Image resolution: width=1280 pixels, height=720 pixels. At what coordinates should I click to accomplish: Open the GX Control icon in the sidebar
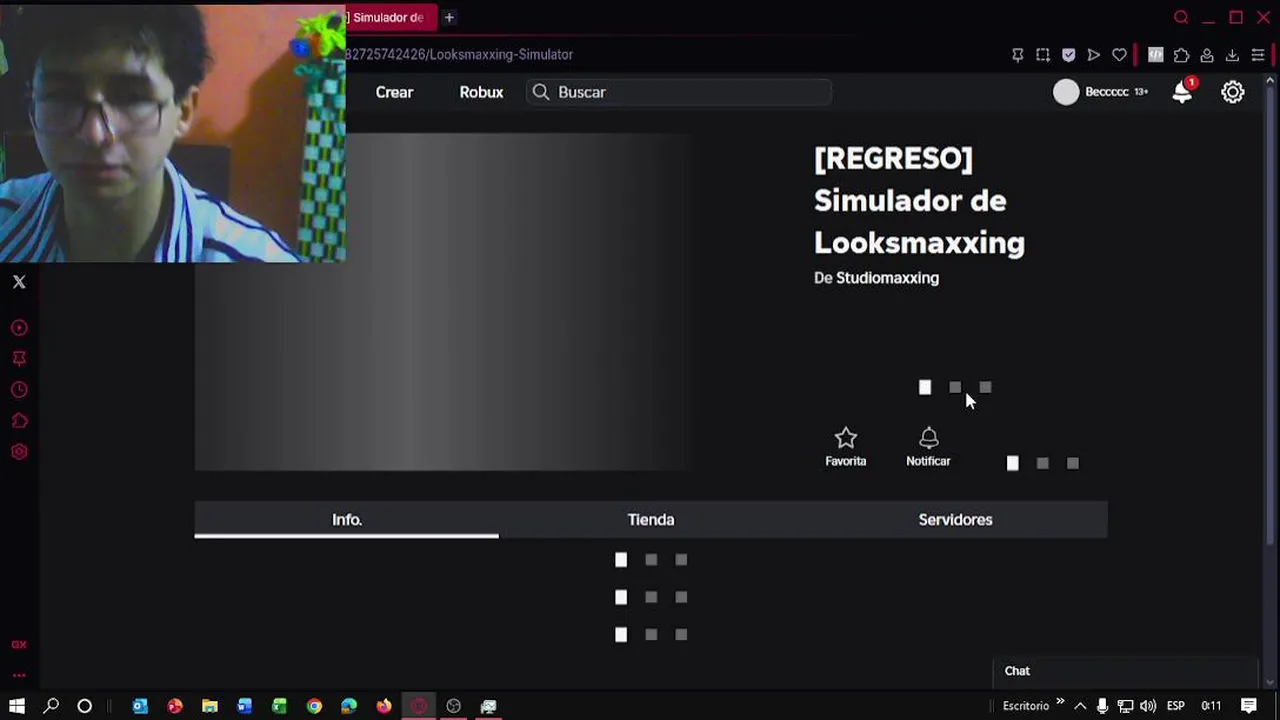19,645
